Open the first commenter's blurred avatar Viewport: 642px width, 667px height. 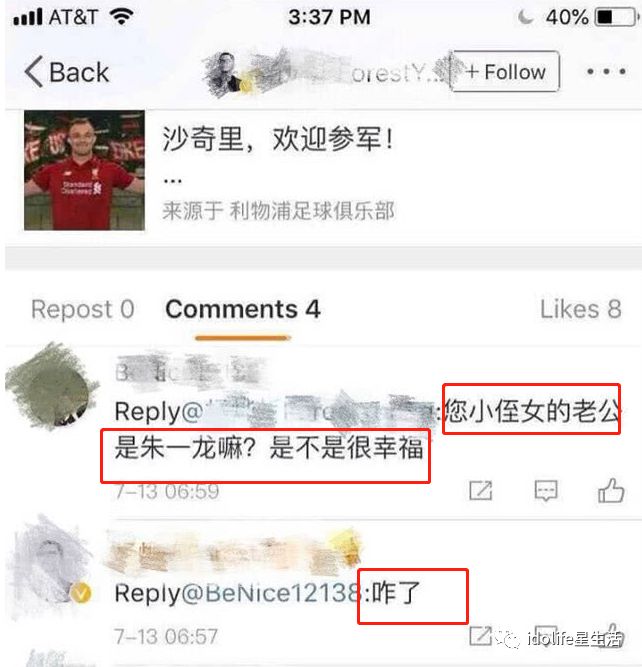coord(51,385)
